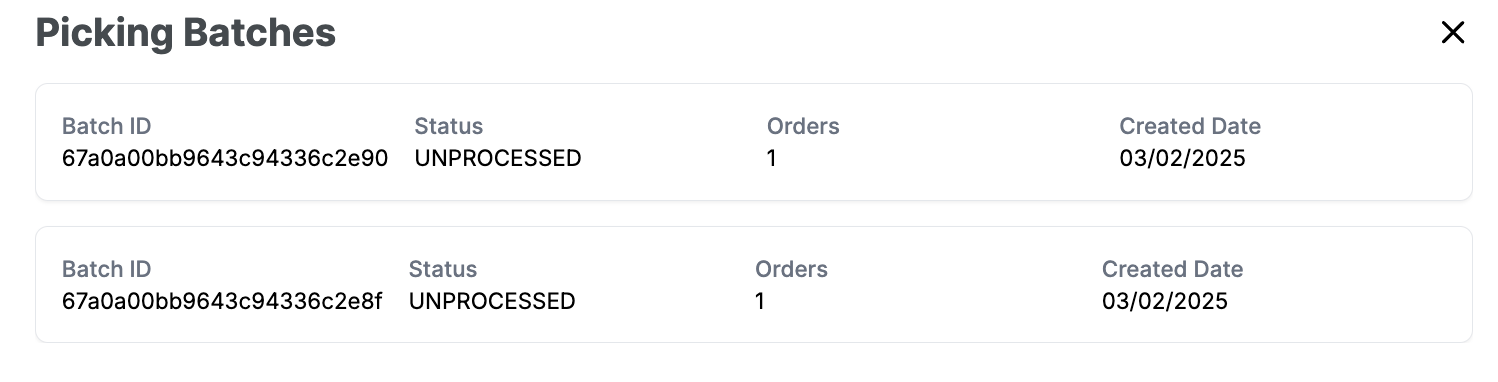Click orders count of batch c2e90
This screenshot has height=382, width=1498.
click(772, 158)
